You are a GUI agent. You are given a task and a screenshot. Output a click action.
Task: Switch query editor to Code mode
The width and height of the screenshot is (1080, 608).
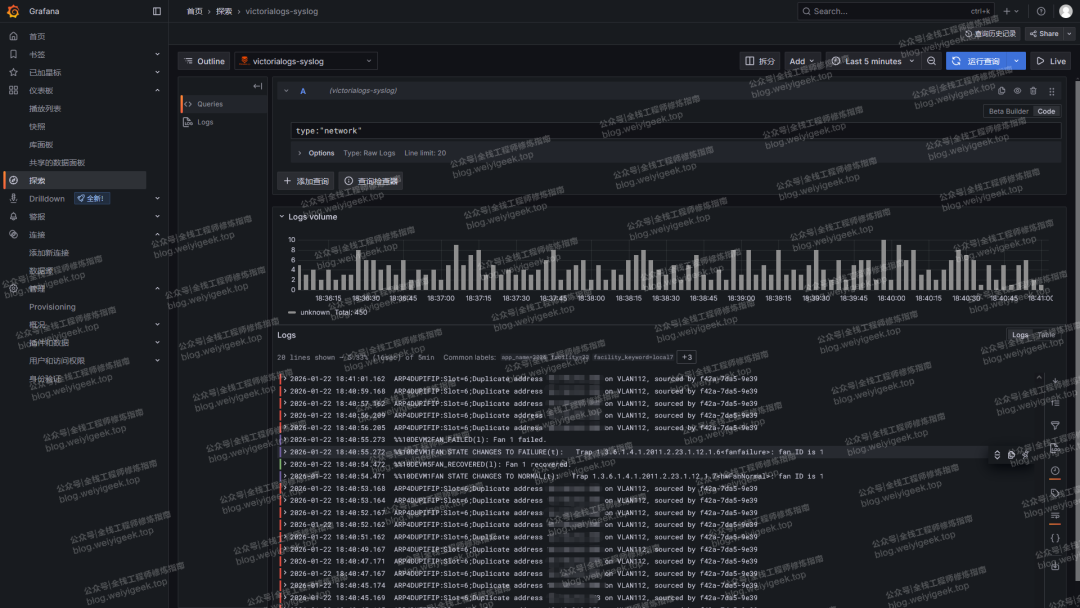1046,112
